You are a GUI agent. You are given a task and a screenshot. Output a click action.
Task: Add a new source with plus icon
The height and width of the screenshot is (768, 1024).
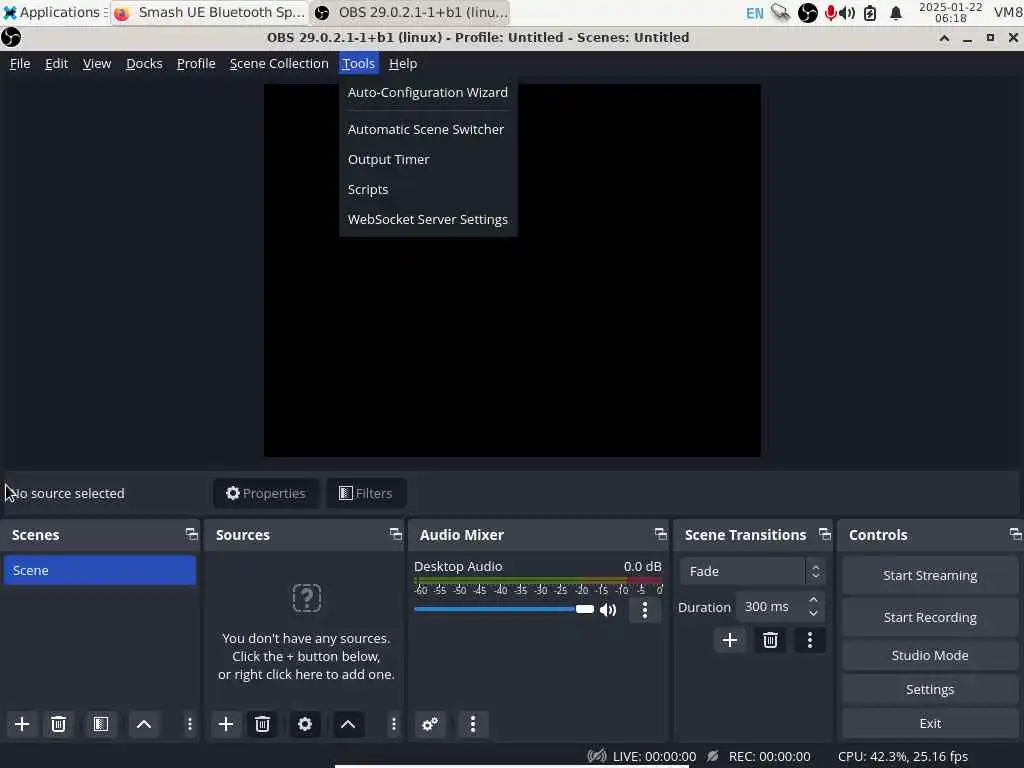pos(226,724)
